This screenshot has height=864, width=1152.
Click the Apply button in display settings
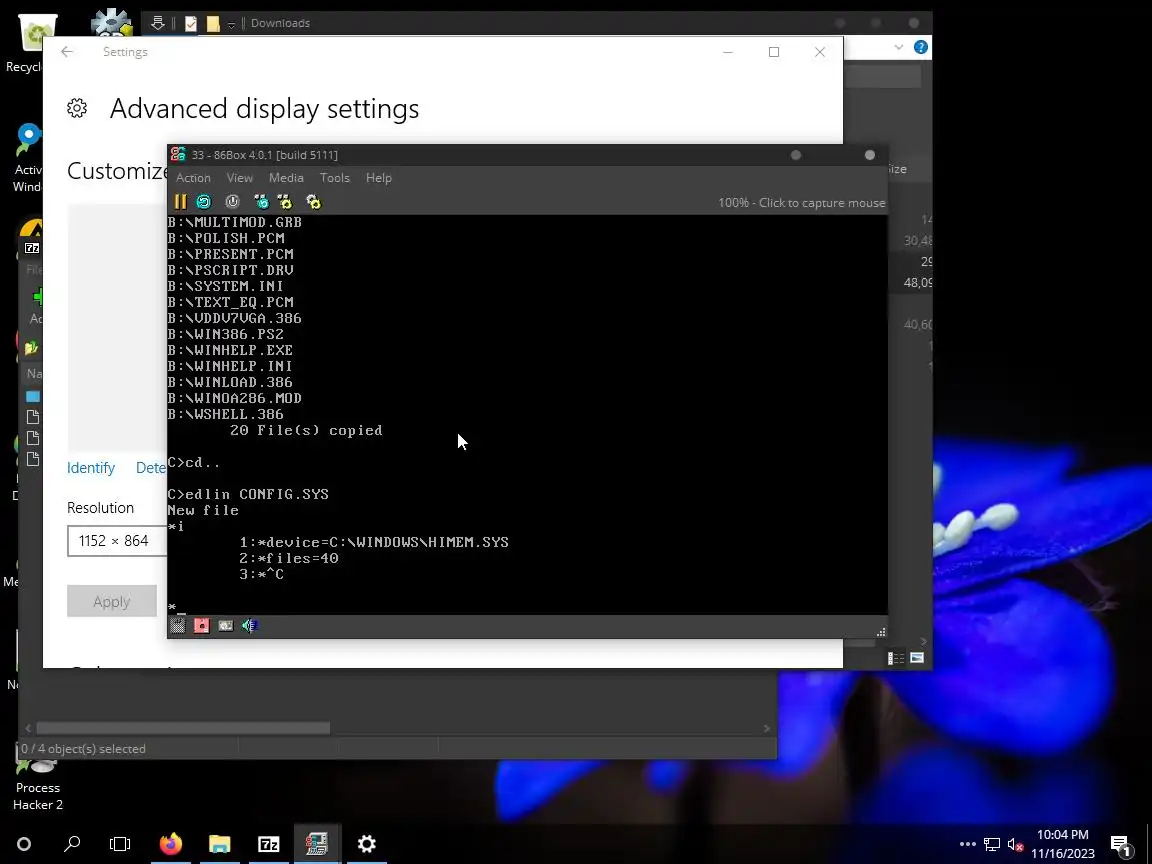[112, 601]
